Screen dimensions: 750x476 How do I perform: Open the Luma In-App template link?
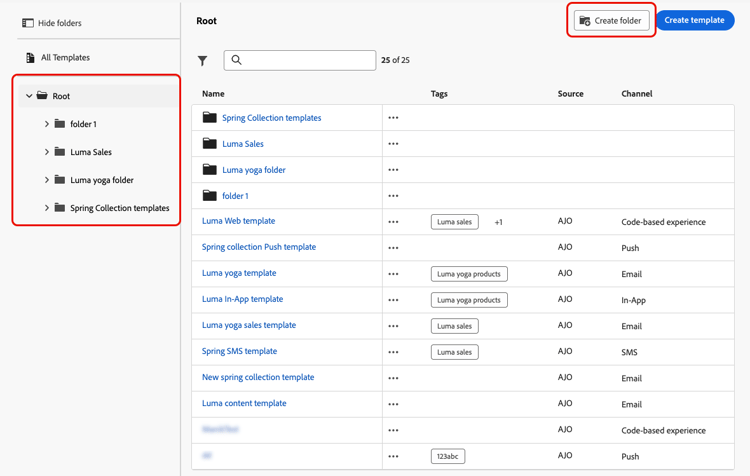click(x=242, y=299)
